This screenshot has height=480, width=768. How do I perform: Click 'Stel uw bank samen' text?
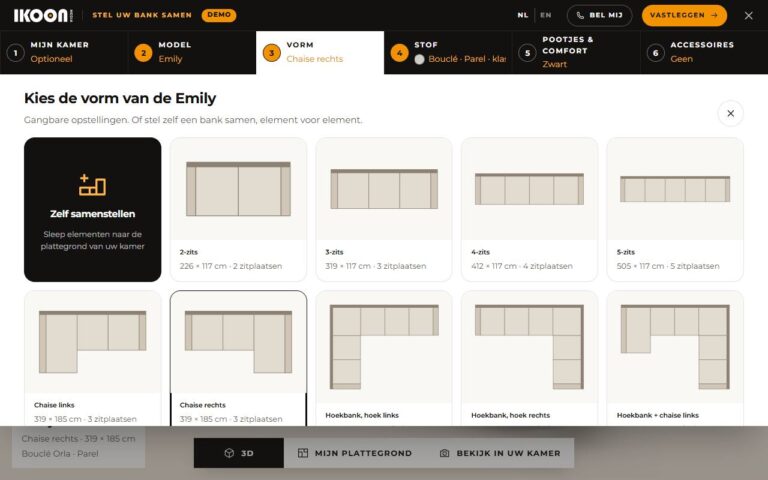142,15
